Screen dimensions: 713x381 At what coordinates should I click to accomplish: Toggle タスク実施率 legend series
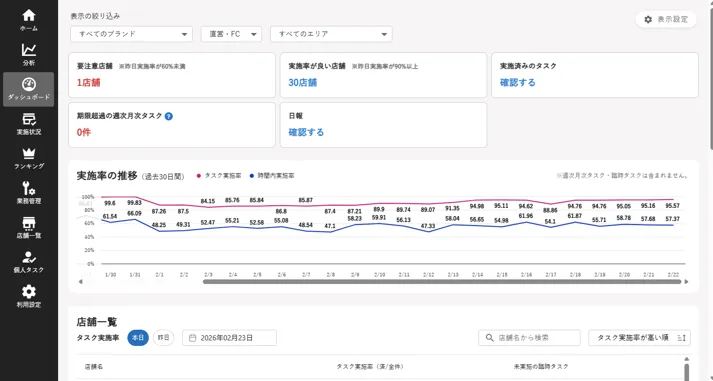(x=219, y=176)
